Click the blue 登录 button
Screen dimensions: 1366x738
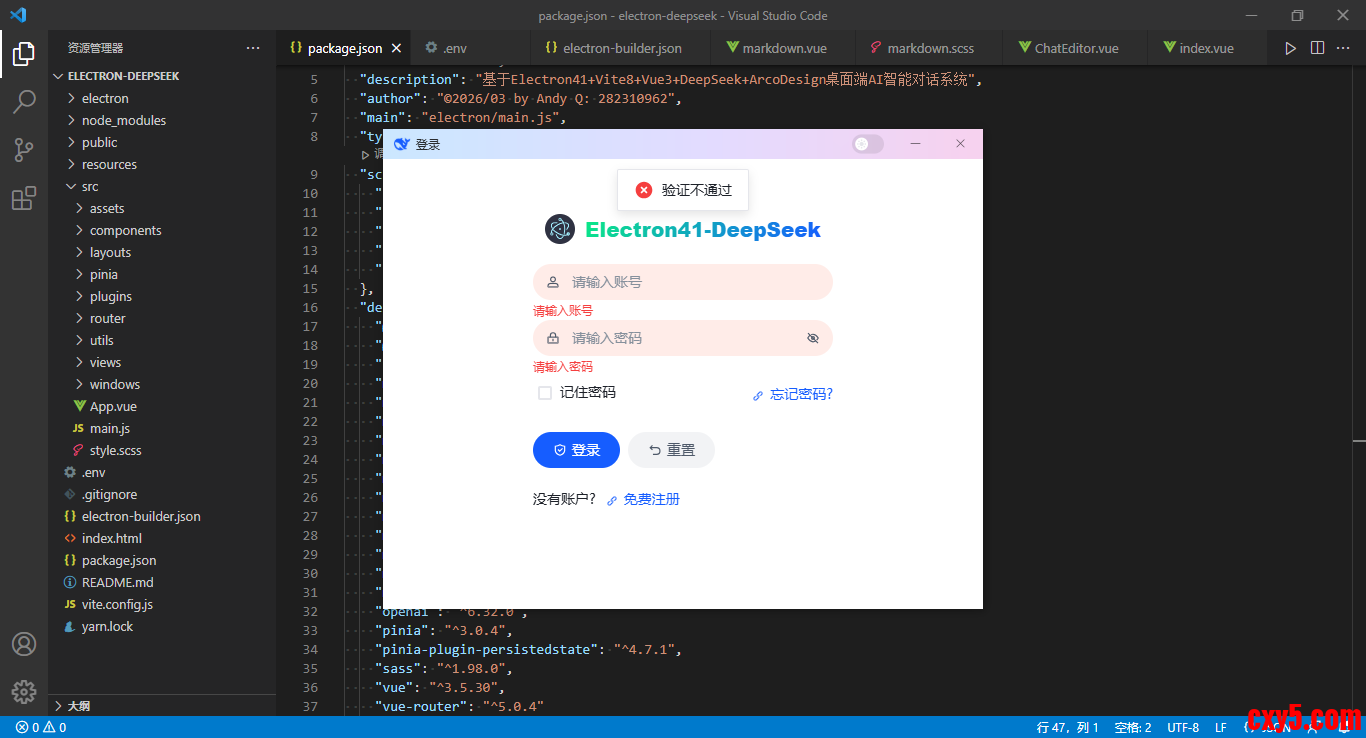click(x=576, y=450)
